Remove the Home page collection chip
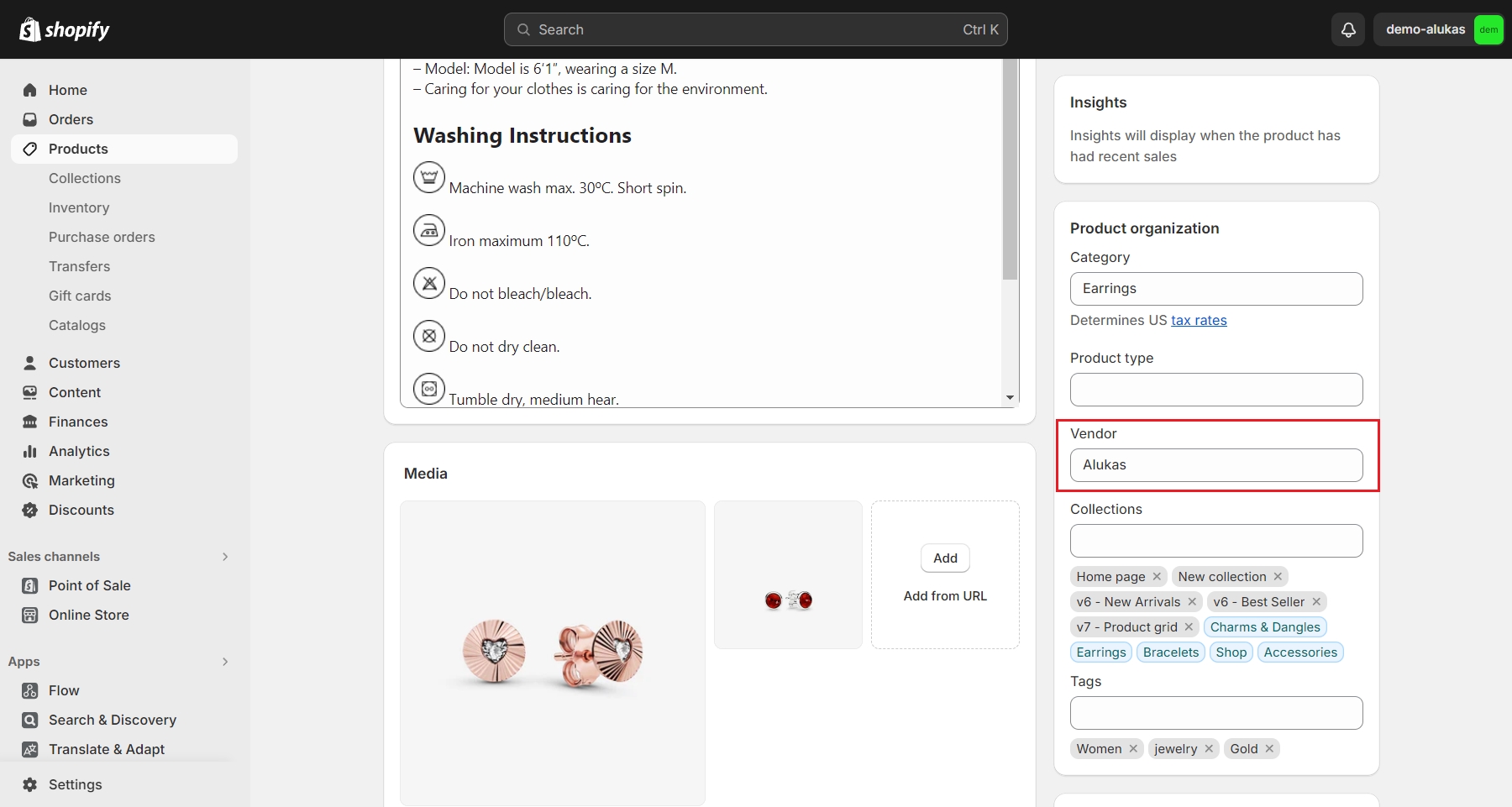The height and width of the screenshot is (807, 1512). [x=1157, y=576]
